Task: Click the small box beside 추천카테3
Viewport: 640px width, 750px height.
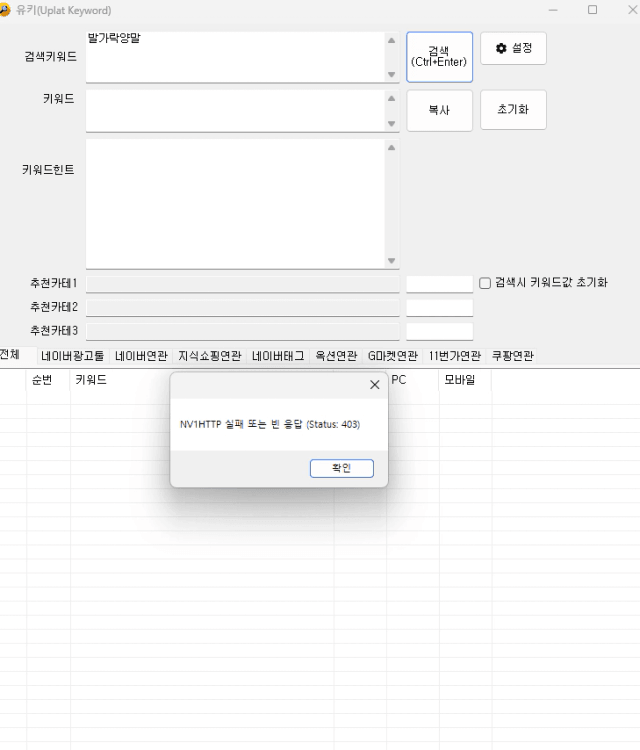Action: coord(440,331)
